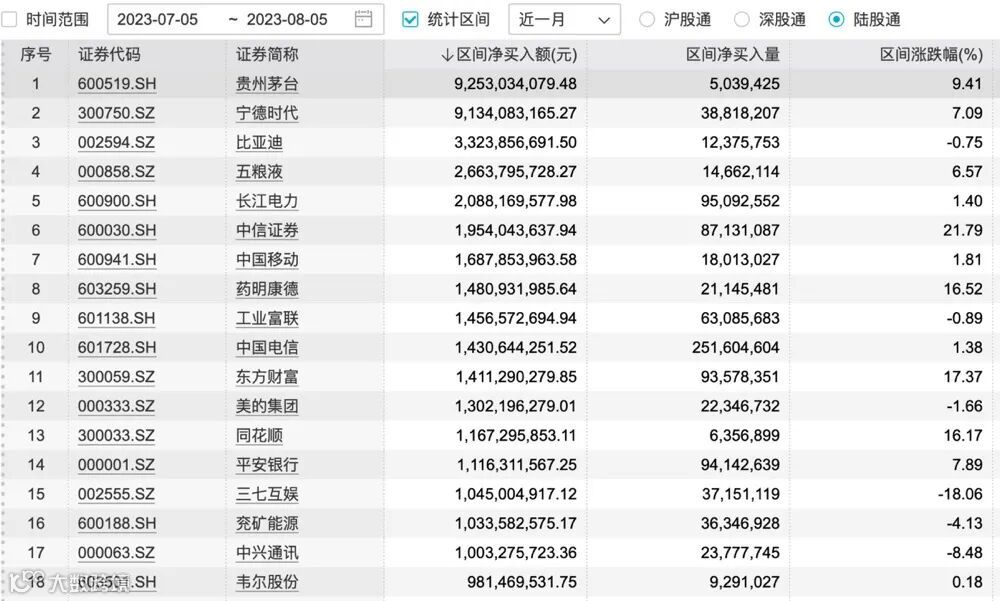This screenshot has height=601, width=1000.
Task: Open 同花顺 stock name link
Action: pos(260,436)
